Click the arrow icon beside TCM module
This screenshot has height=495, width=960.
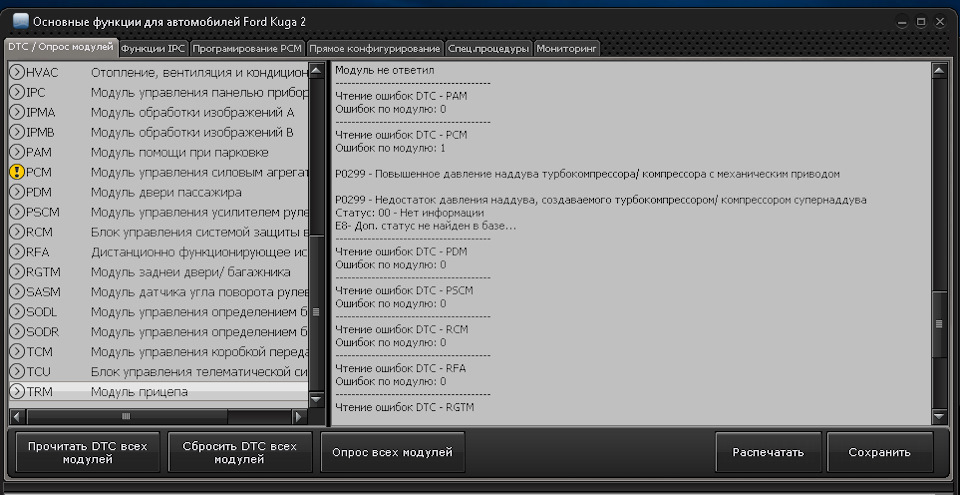click(x=18, y=351)
